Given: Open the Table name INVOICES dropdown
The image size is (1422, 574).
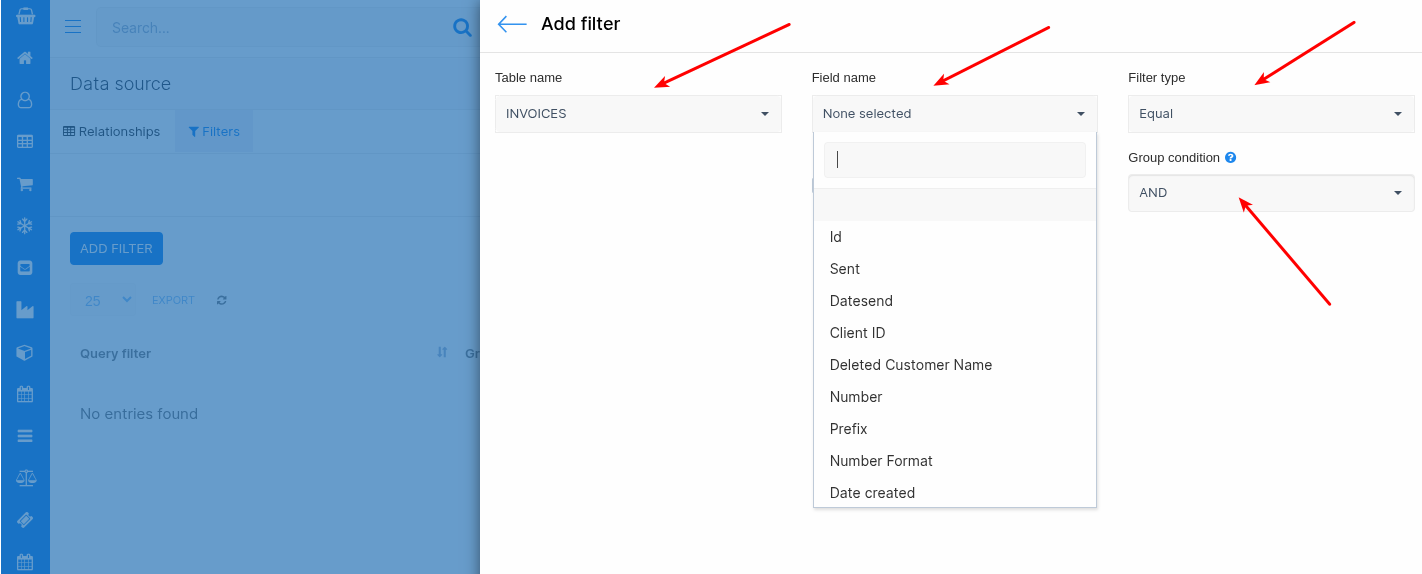Looking at the screenshot, I should point(638,114).
